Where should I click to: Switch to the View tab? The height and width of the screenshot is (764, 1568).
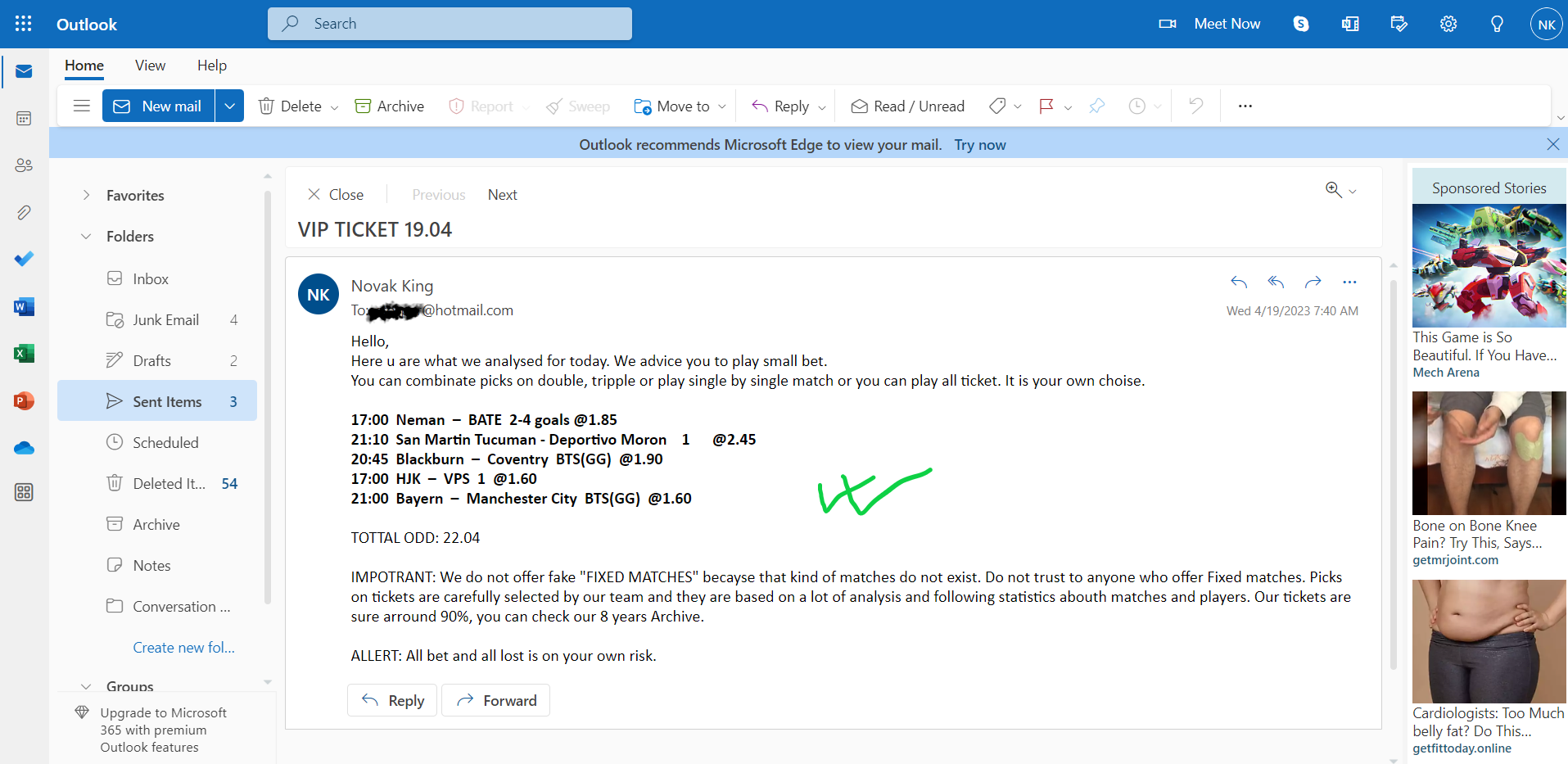pyautogui.click(x=151, y=66)
